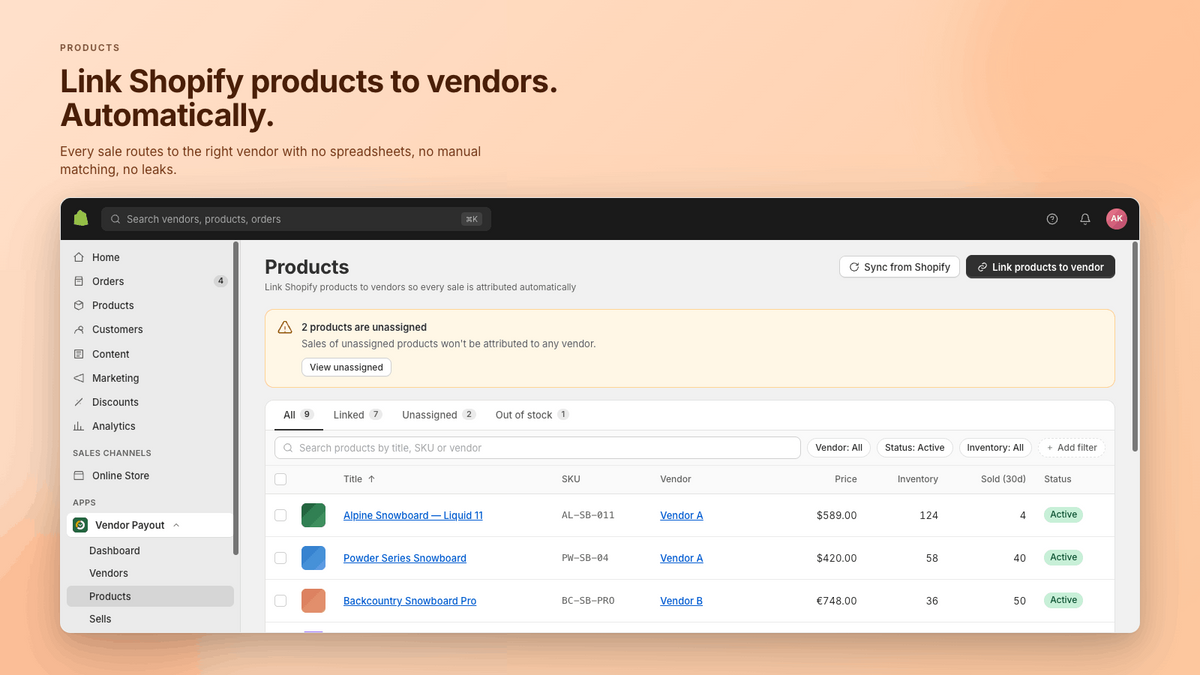1200x675 pixels.
Task: Click the $420.00 price cell
Action: point(836,558)
